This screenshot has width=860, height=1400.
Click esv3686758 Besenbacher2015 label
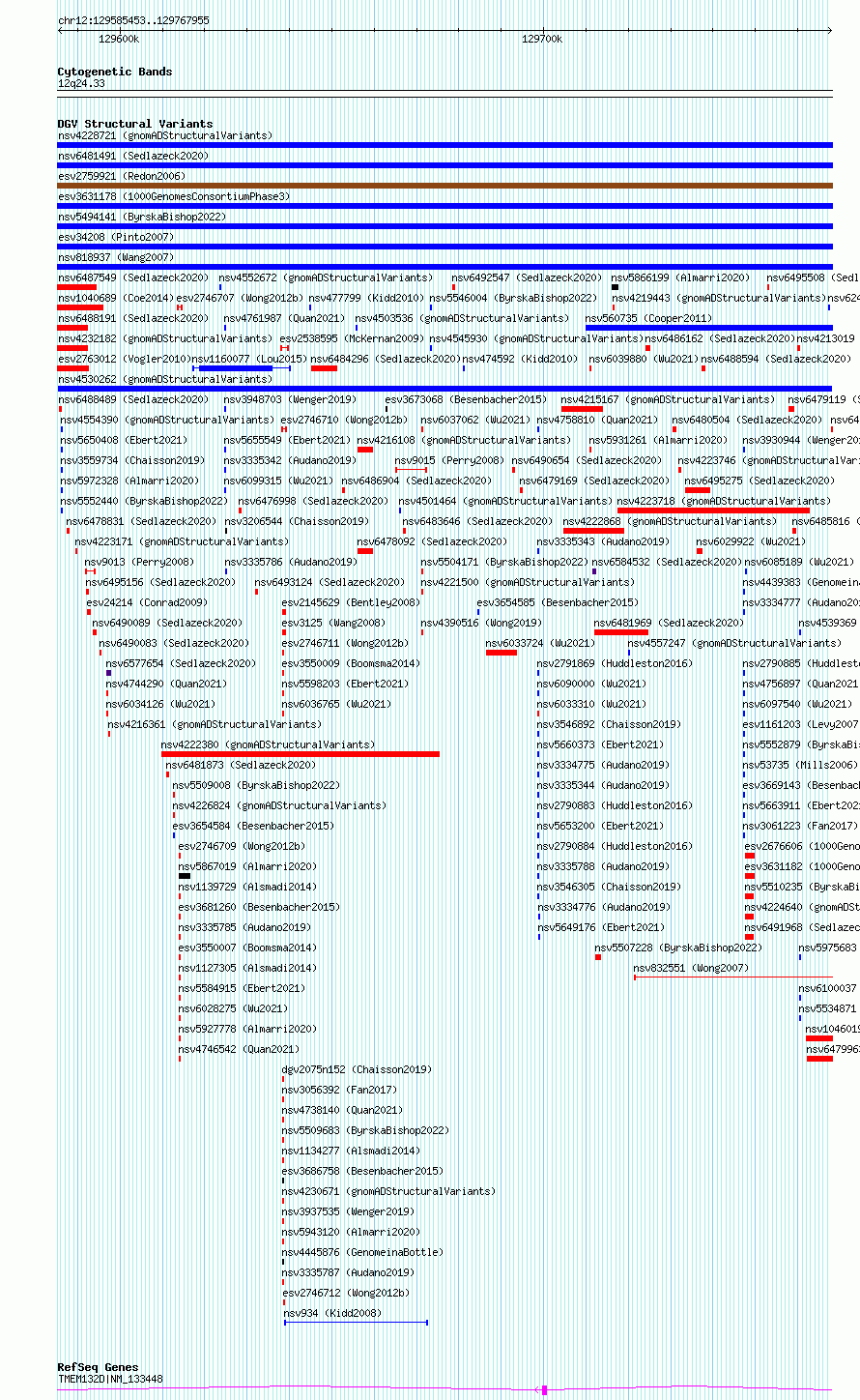point(362,1171)
